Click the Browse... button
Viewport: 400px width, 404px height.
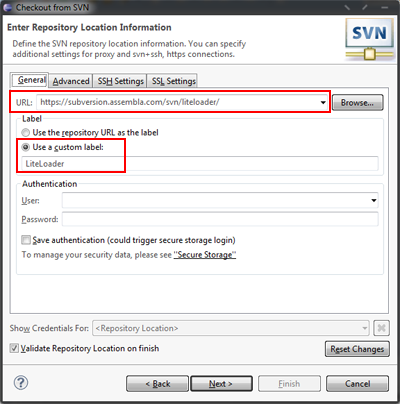pos(357,103)
